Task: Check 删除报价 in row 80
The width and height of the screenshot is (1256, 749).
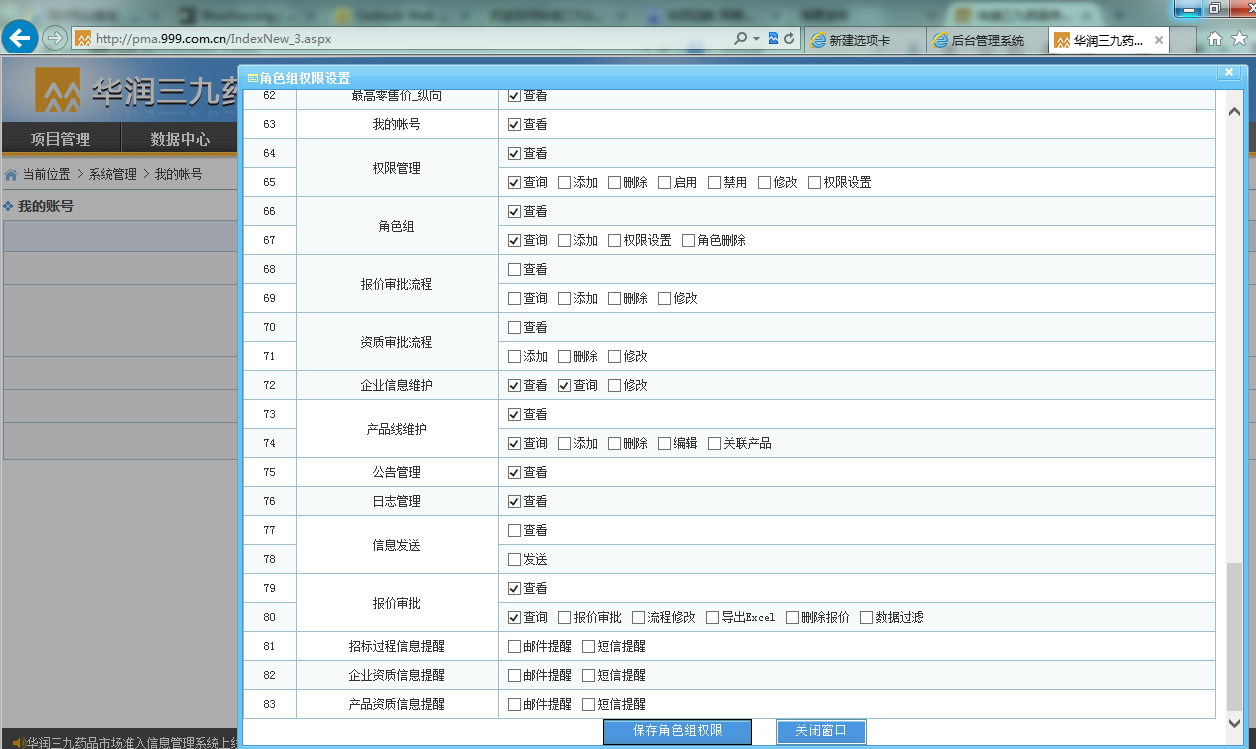Action: click(x=792, y=617)
